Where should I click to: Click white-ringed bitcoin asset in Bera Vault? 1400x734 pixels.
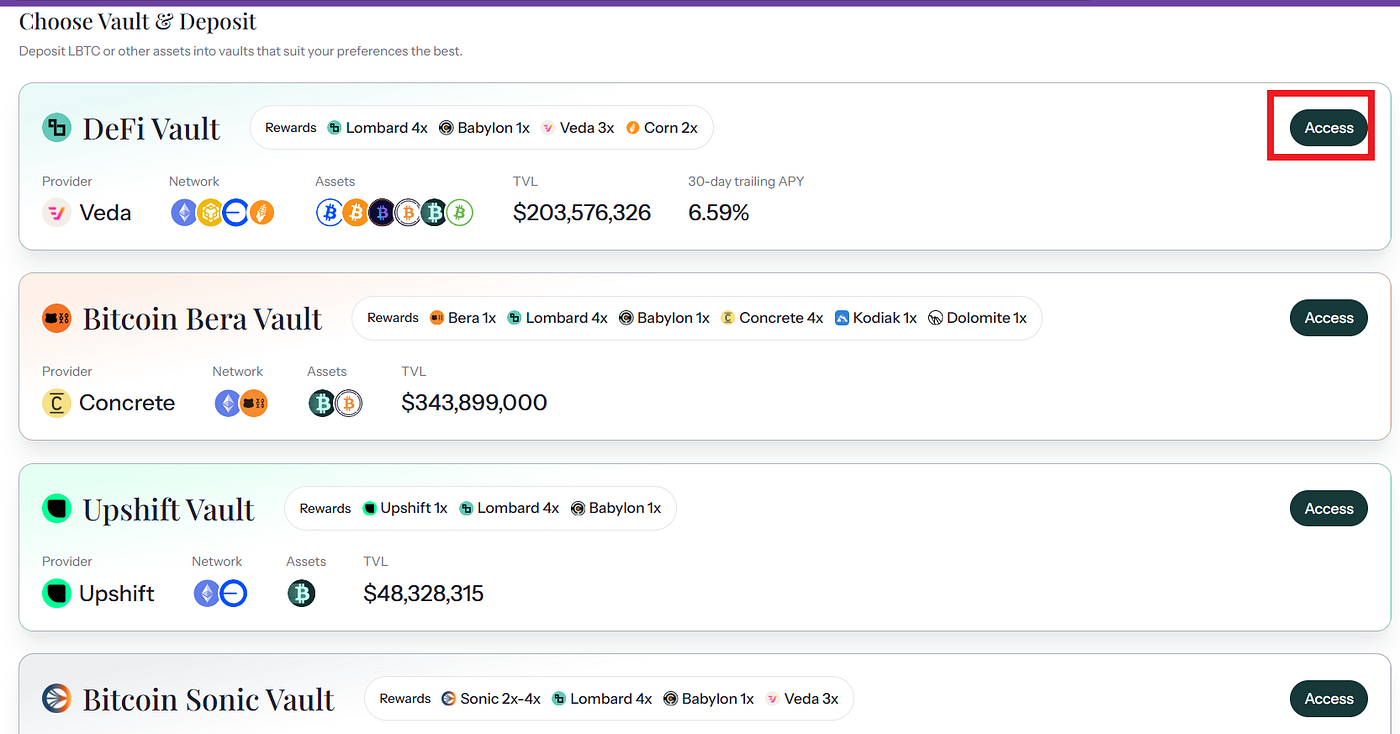coord(348,403)
